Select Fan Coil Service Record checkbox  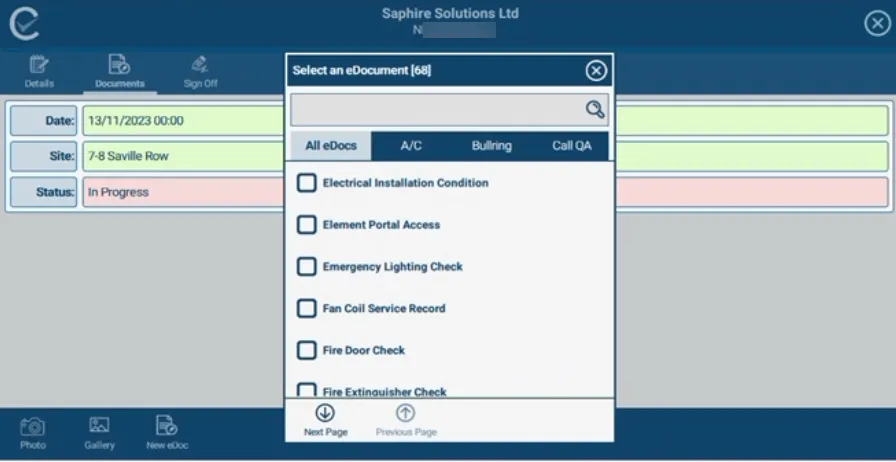(x=307, y=309)
